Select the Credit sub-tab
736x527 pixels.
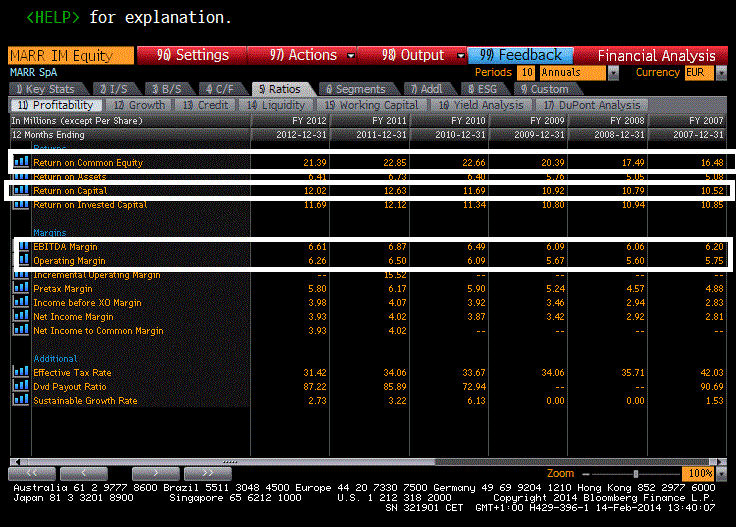[x=206, y=105]
